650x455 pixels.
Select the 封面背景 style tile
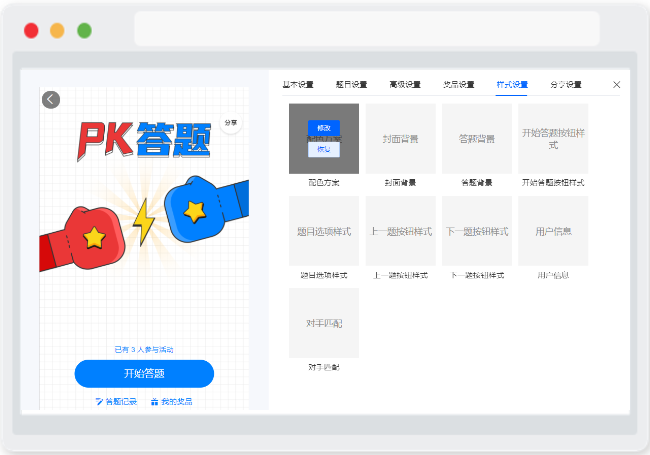coord(400,139)
